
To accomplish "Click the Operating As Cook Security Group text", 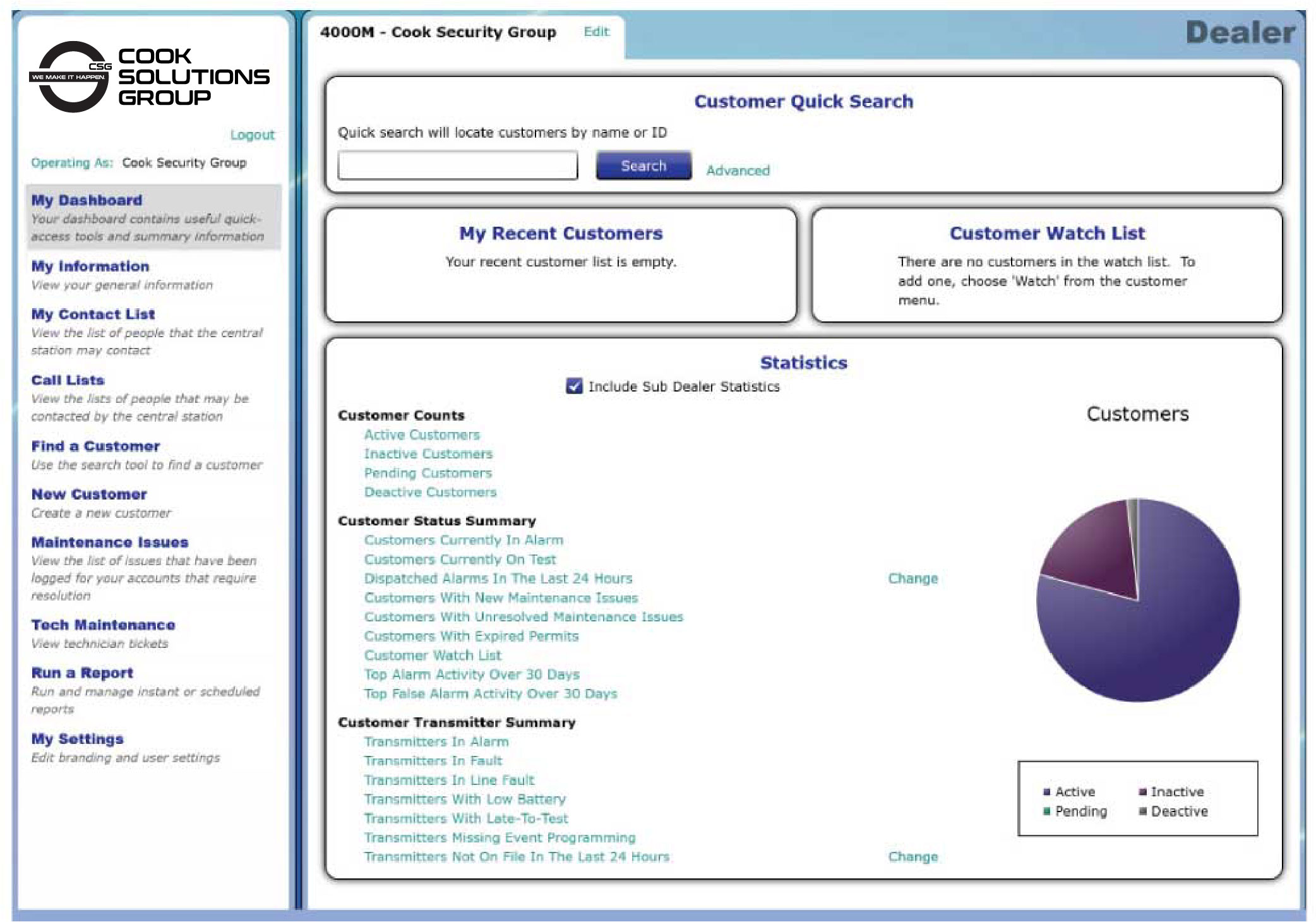I will pyautogui.click(x=139, y=163).
